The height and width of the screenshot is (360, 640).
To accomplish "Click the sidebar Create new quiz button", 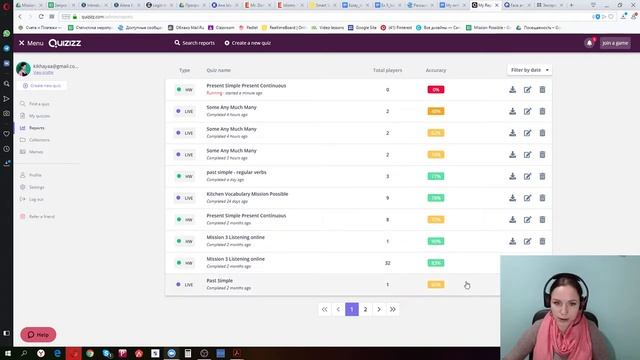I will point(42,86).
